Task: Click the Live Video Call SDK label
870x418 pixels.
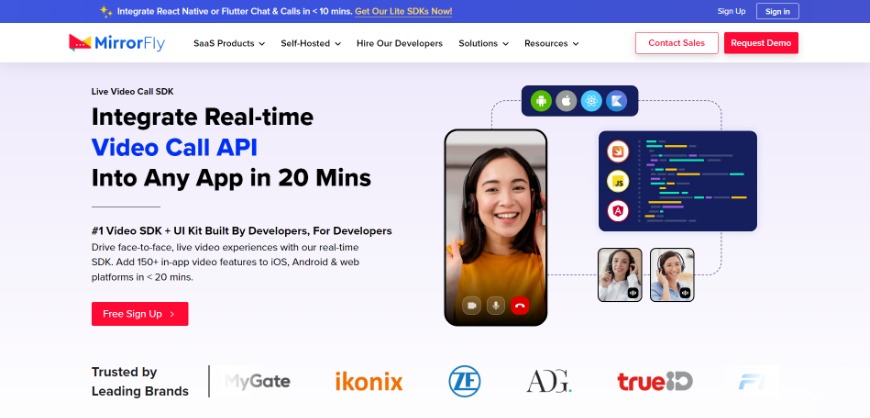Action: click(133, 92)
